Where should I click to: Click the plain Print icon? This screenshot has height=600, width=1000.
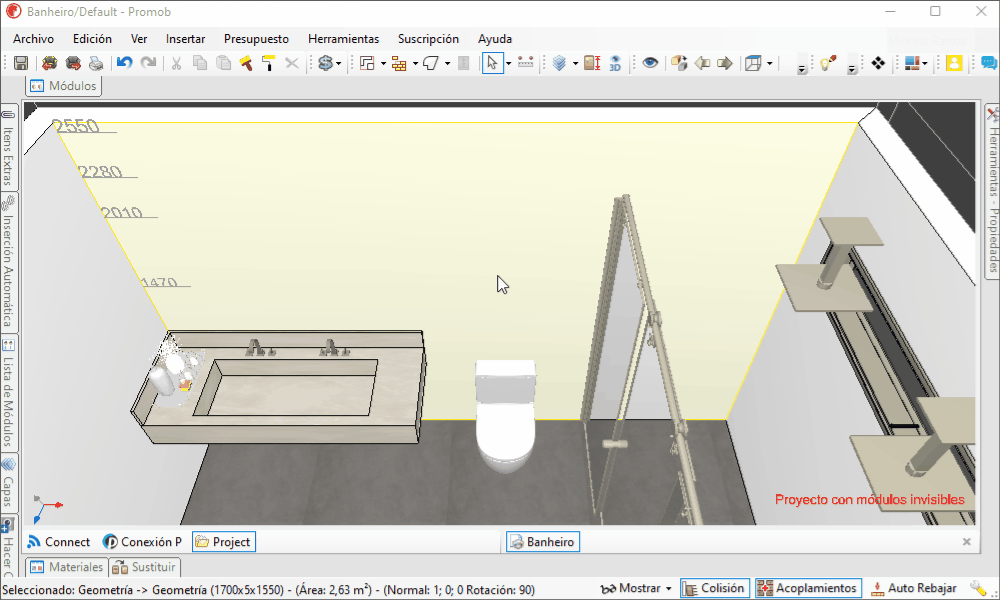point(96,63)
